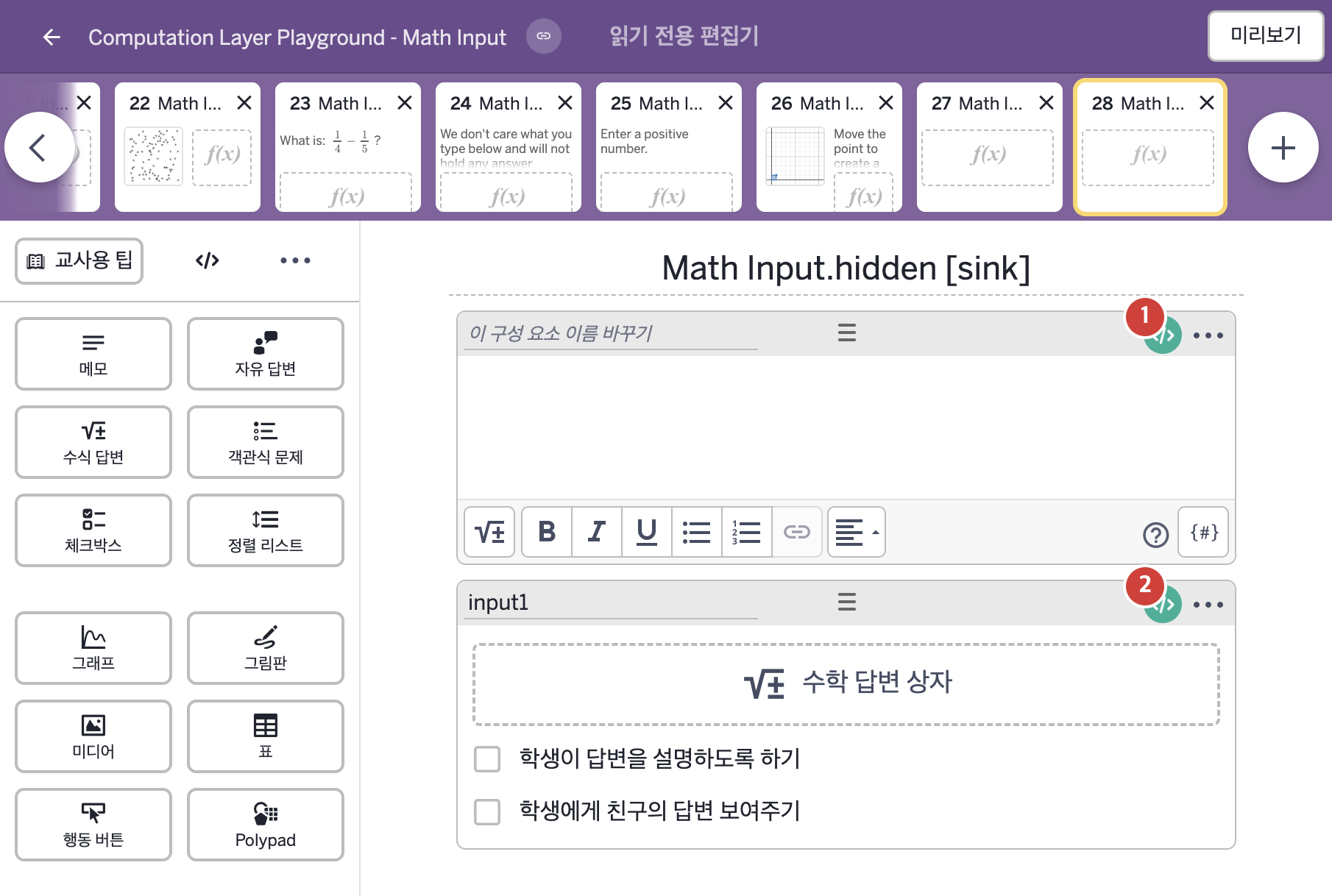The height and width of the screenshot is (896, 1332).
Task: Grab the input1 component drag handle
Action: [847, 602]
